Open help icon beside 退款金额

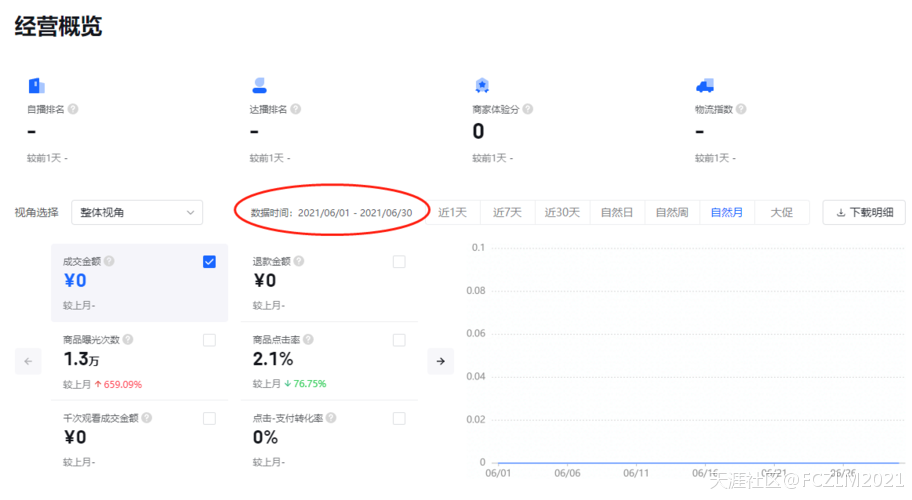click(299, 261)
